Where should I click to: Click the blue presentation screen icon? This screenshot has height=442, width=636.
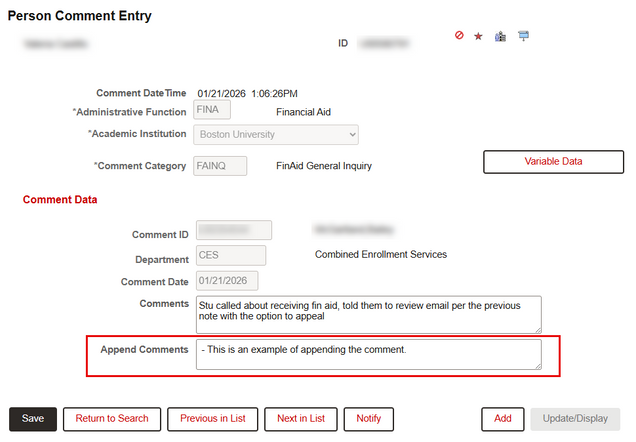[523, 36]
